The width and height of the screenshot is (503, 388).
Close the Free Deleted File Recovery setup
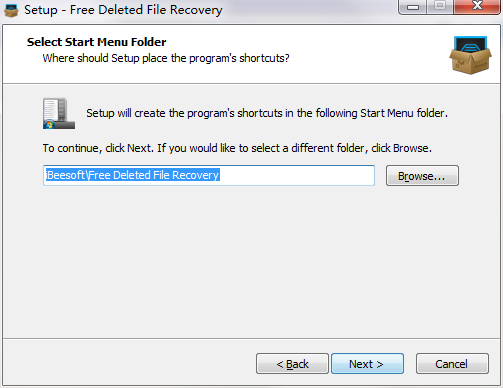[x=477, y=6]
